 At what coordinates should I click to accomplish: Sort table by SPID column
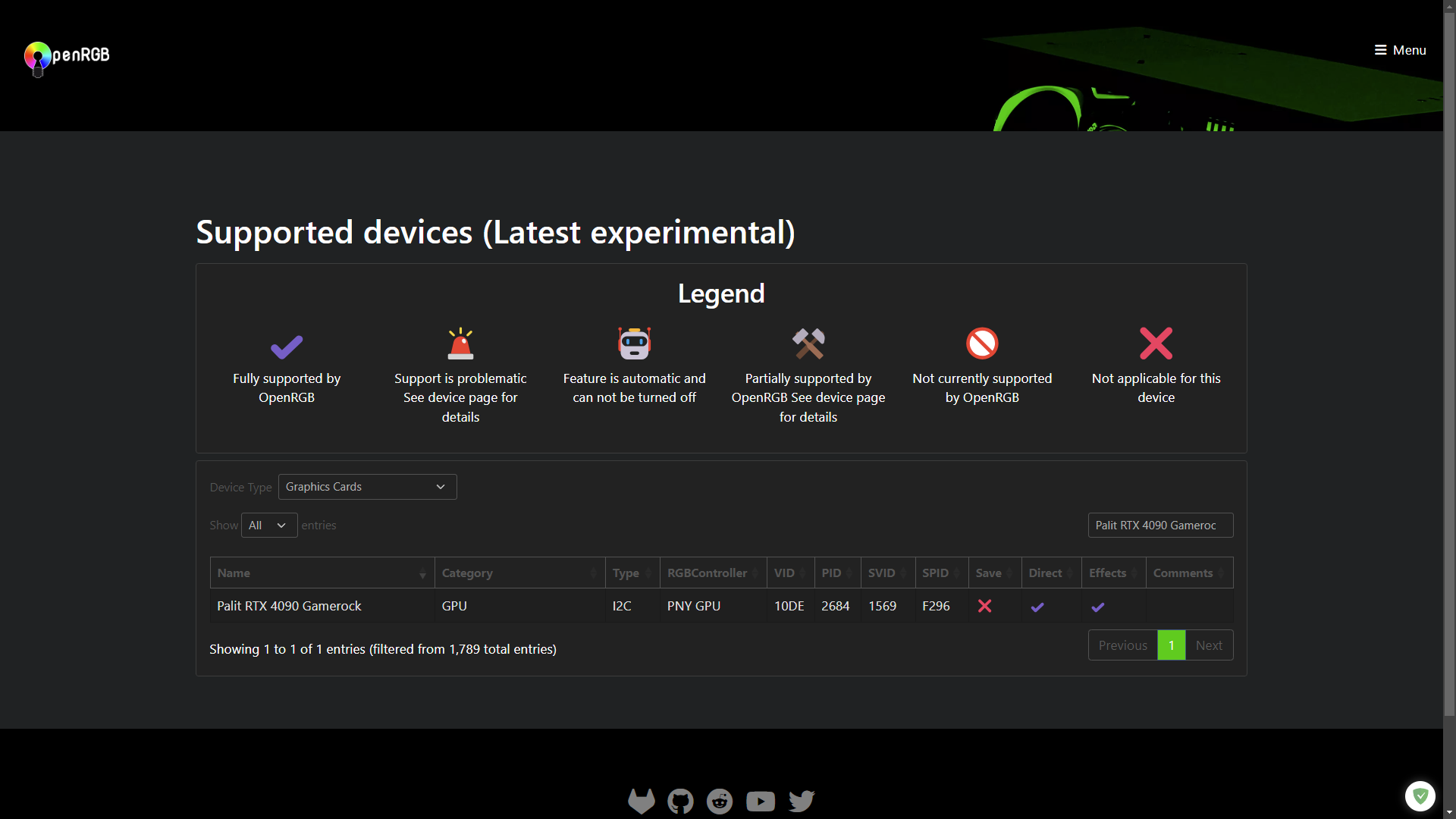(941, 573)
